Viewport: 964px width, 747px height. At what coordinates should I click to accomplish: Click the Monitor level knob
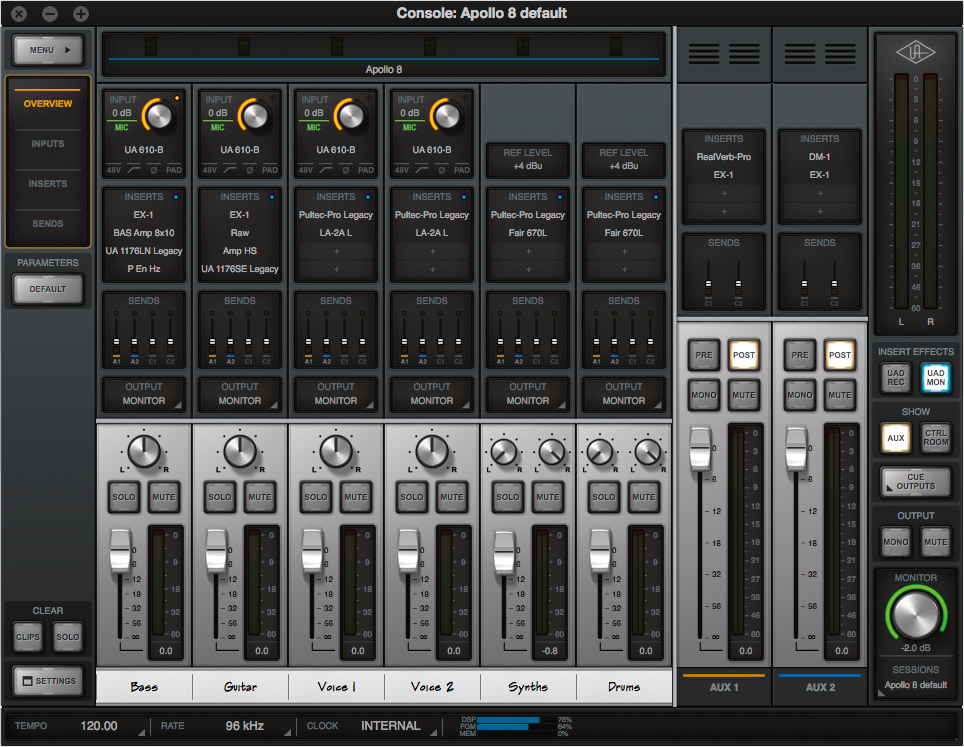[916, 615]
